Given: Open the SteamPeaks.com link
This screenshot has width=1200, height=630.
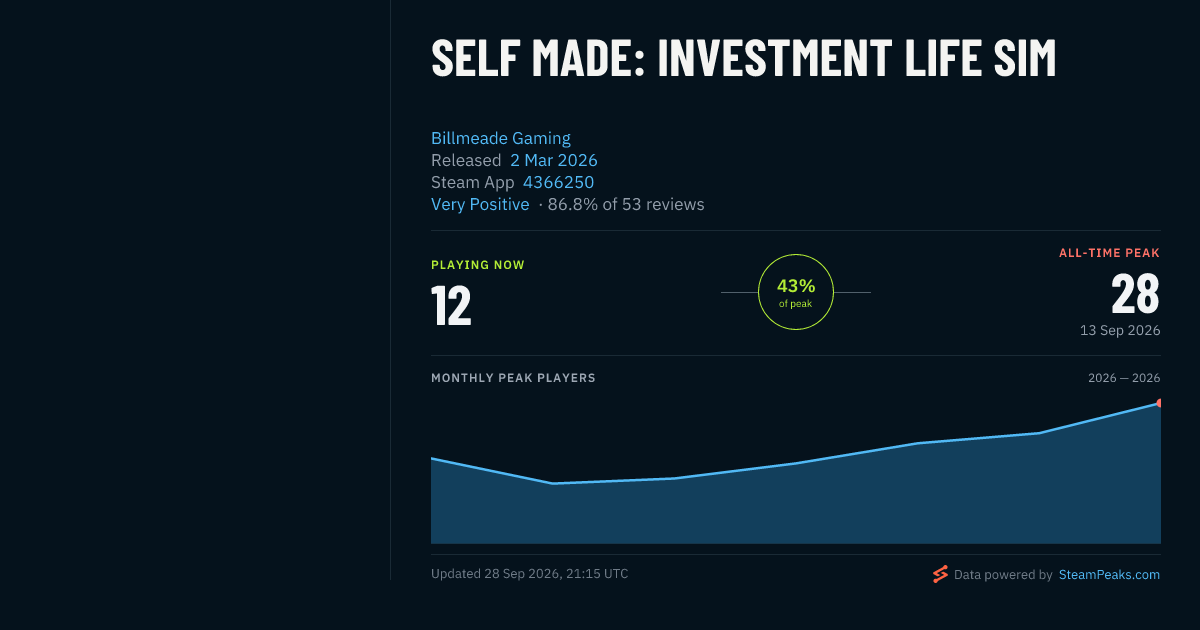Looking at the screenshot, I should (x=1109, y=575).
